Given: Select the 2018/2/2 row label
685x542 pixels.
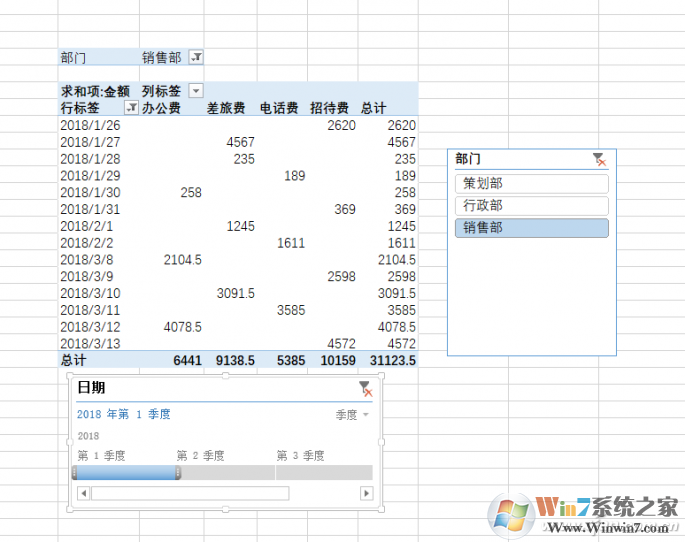Looking at the screenshot, I should (86, 243).
